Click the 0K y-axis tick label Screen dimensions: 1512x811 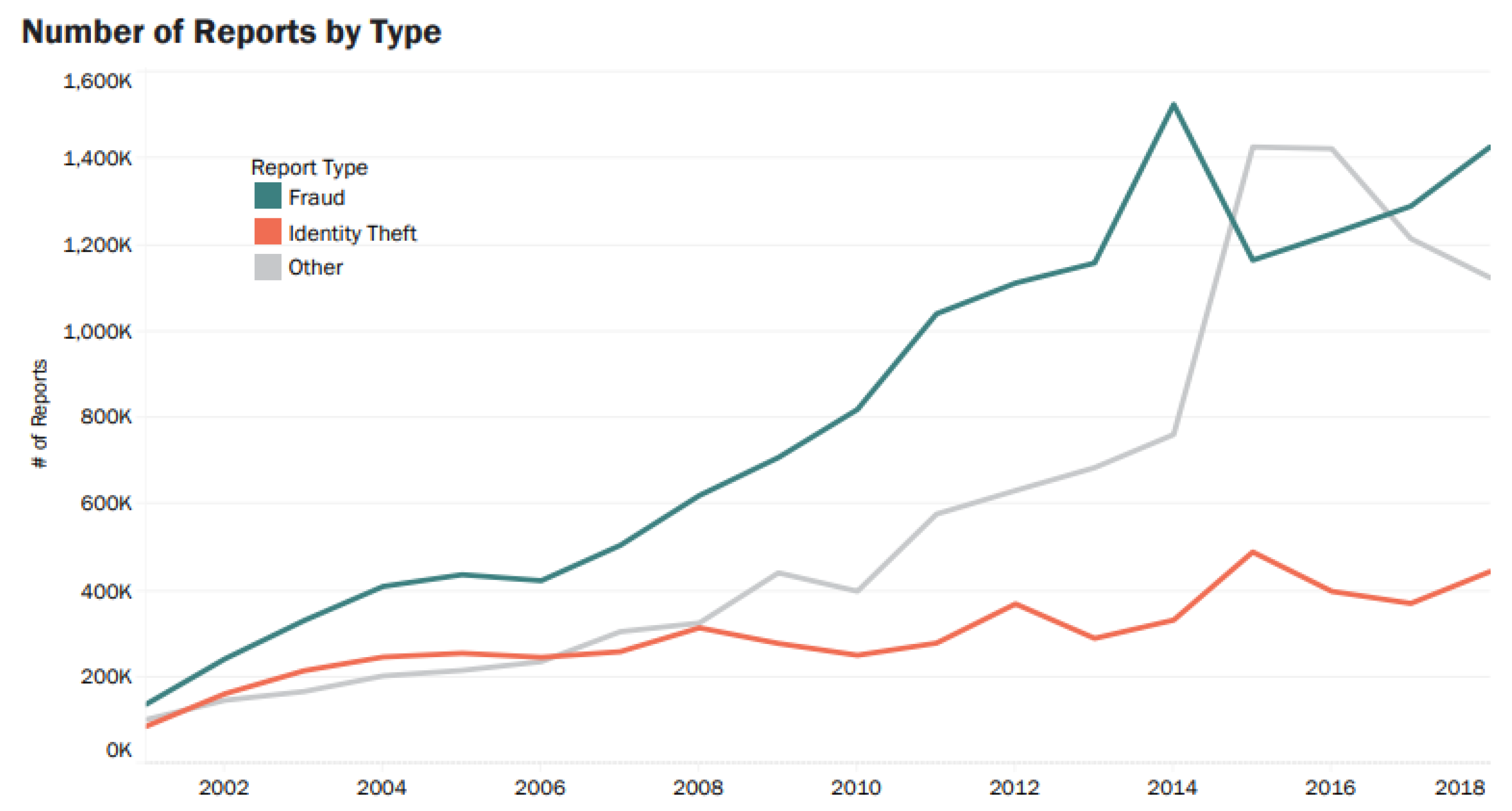coord(119,750)
